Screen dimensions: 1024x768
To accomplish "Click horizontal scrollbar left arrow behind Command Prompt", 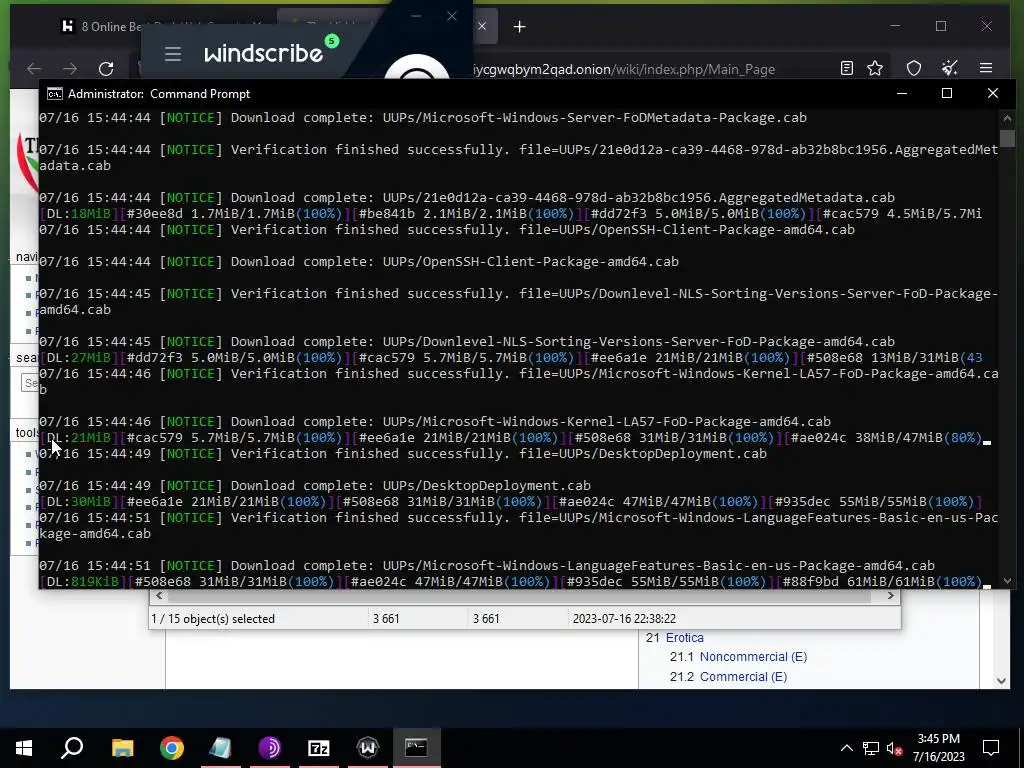I will 159,596.
